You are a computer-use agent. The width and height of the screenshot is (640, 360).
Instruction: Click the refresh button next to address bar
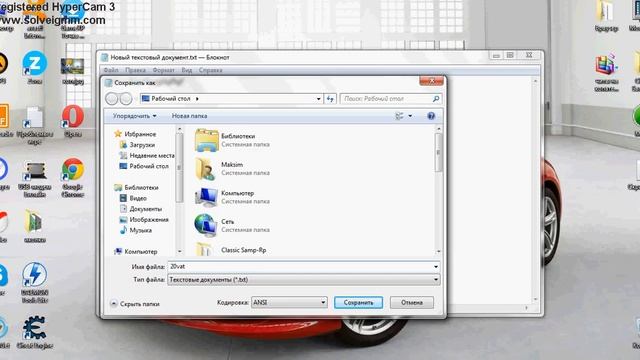coord(330,98)
